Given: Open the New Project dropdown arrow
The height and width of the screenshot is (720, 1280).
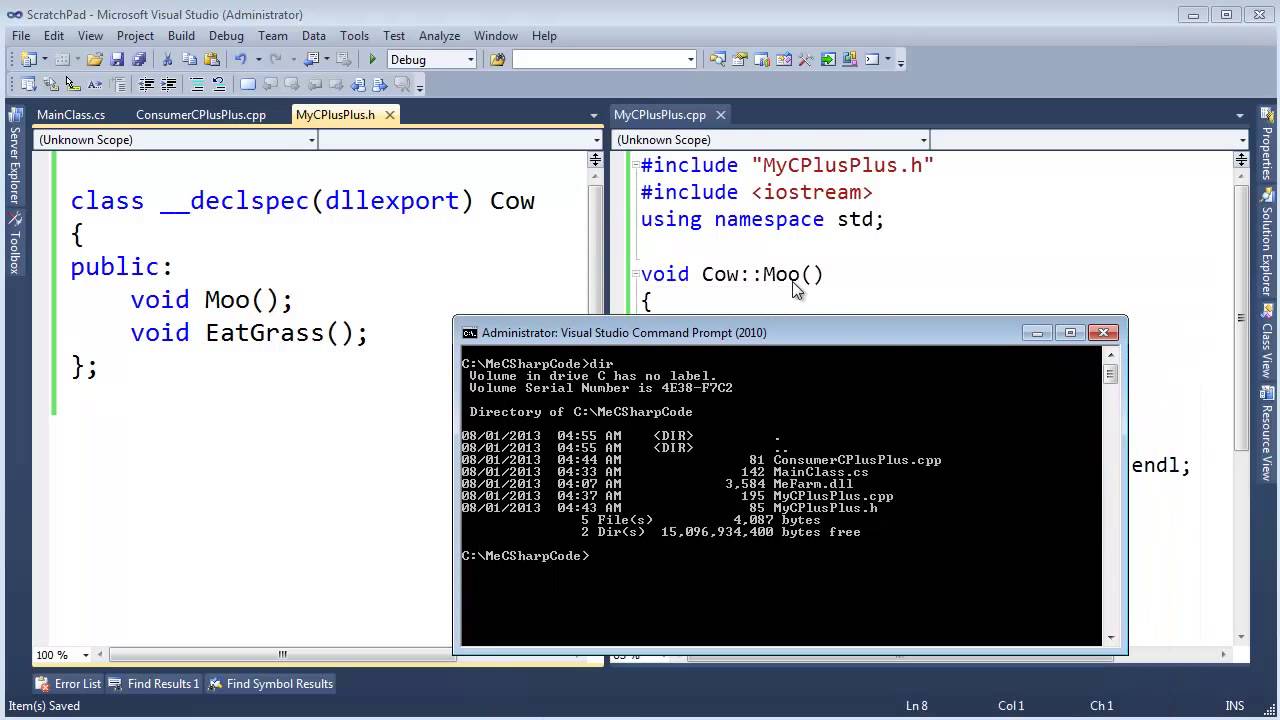Looking at the screenshot, I should tap(45, 60).
